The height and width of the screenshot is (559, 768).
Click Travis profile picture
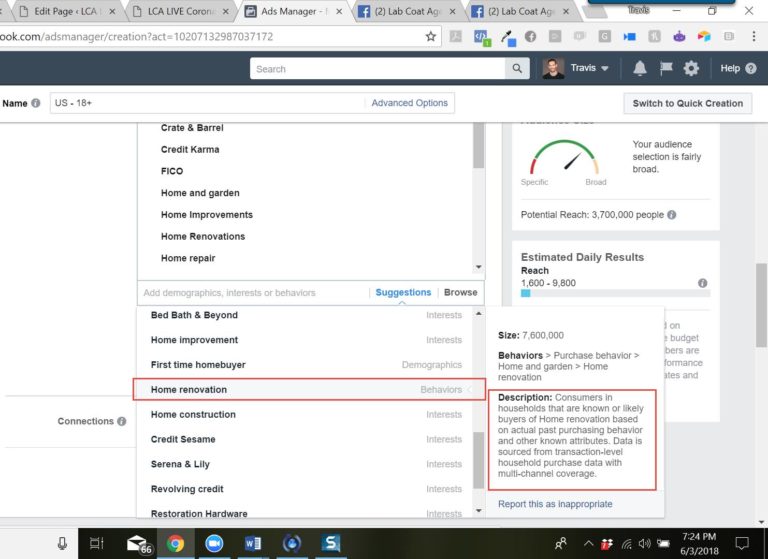click(553, 68)
